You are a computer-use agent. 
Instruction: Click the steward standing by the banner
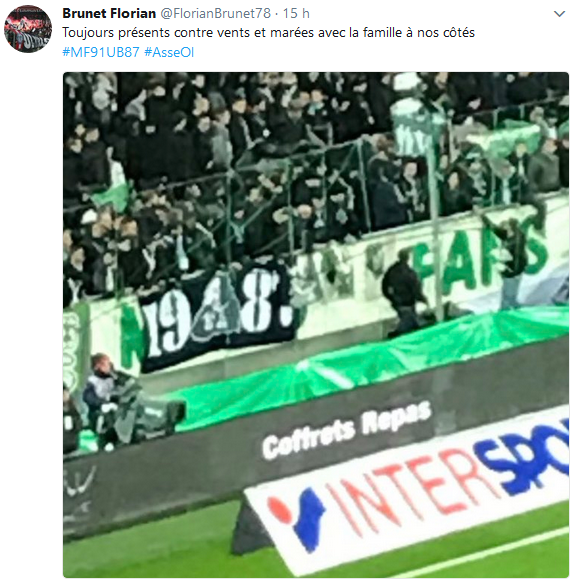(x=404, y=290)
